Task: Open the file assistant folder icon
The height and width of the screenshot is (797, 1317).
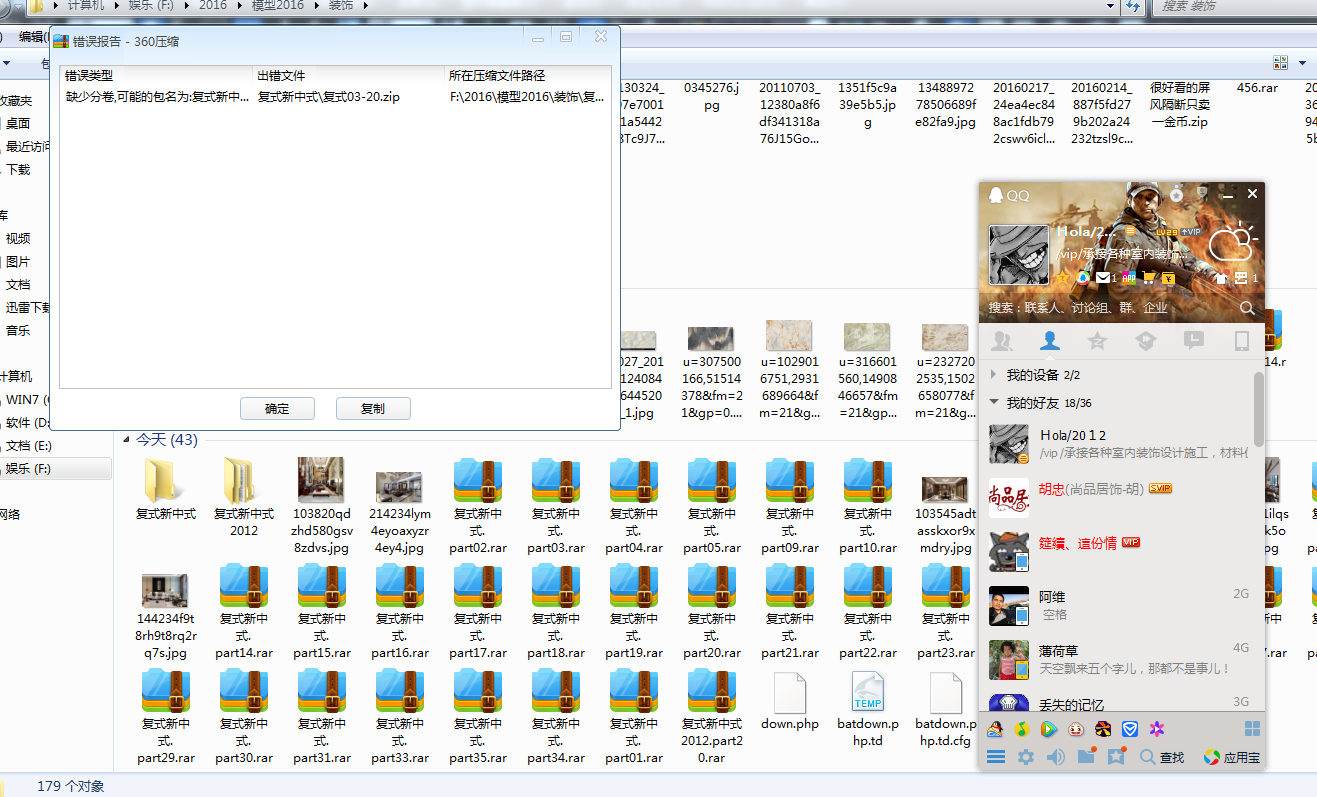Action: [x=1086, y=757]
